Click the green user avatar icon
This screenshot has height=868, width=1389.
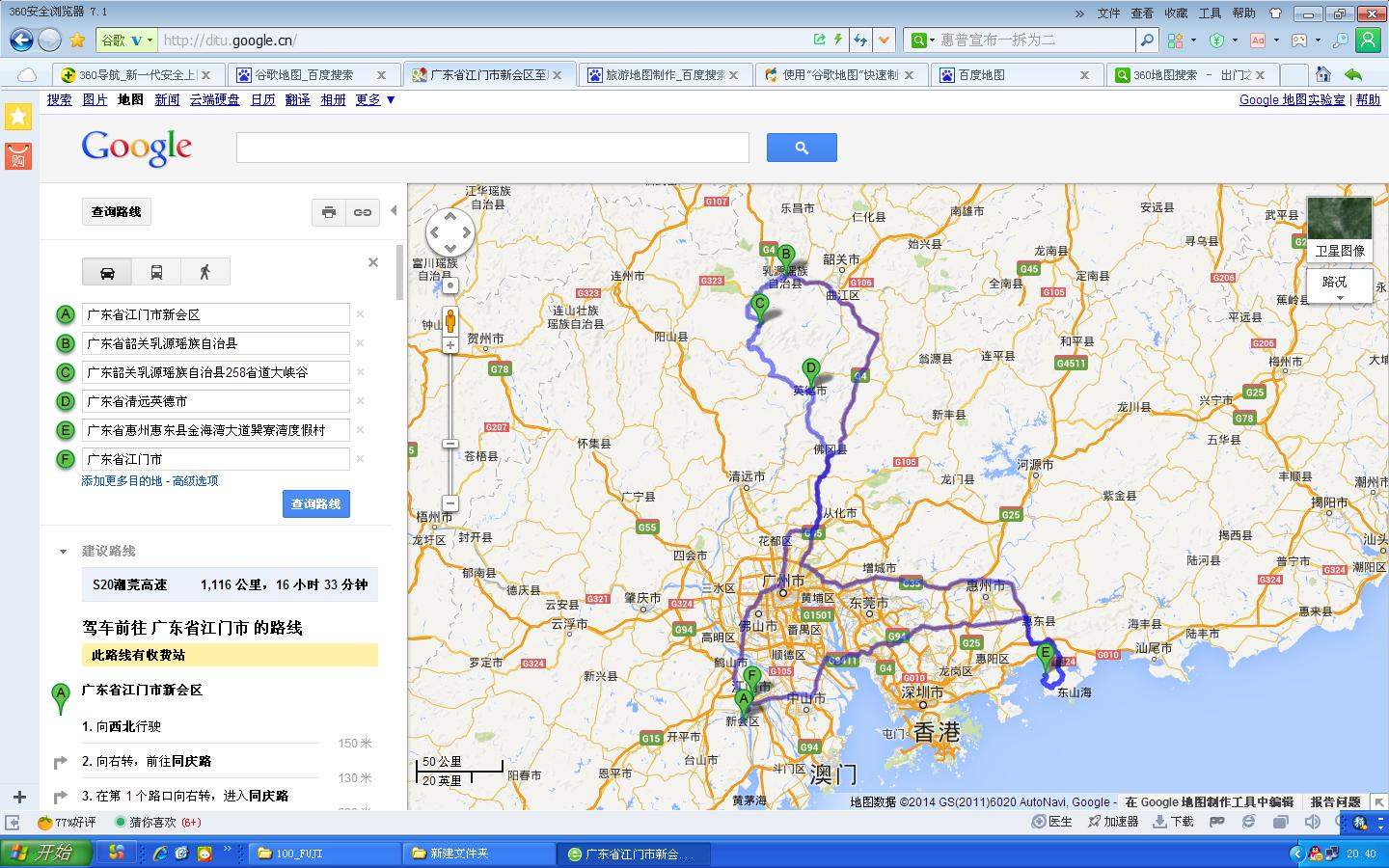tap(1369, 40)
